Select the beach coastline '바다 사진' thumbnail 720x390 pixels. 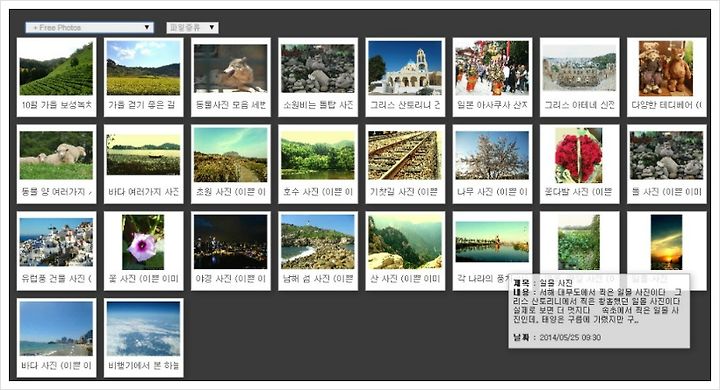coord(56,328)
